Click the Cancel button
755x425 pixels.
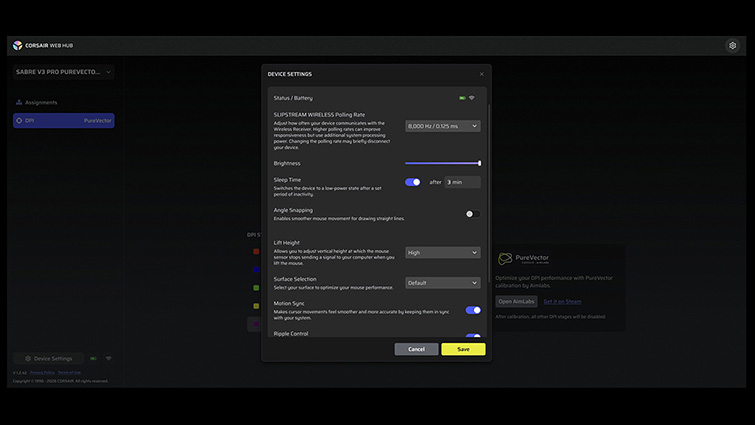pyautogui.click(x=417, y=349)
